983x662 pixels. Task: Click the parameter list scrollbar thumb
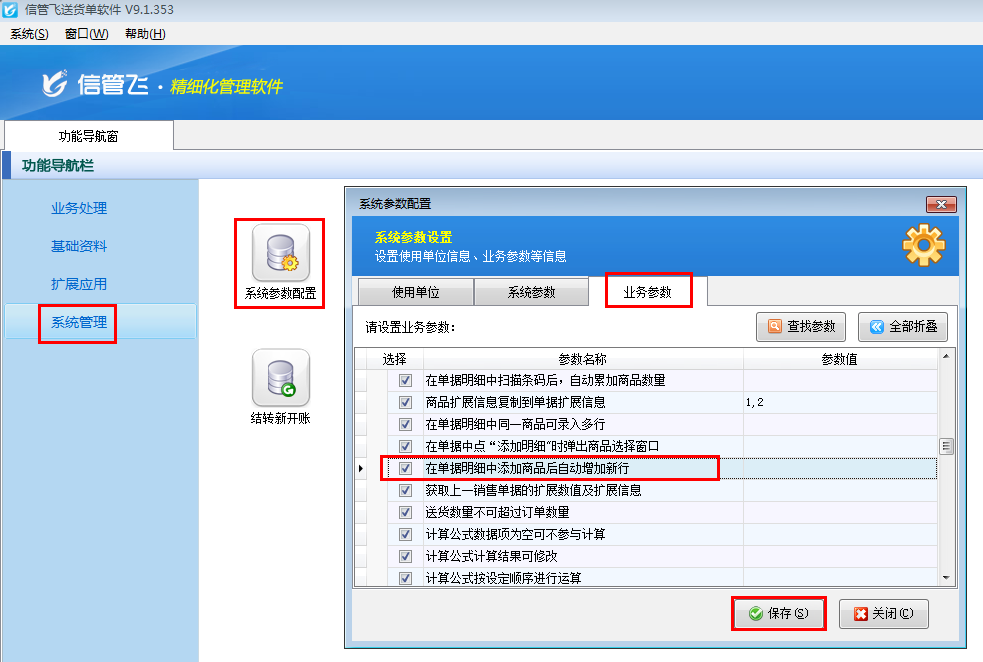(x=946, y=446)
